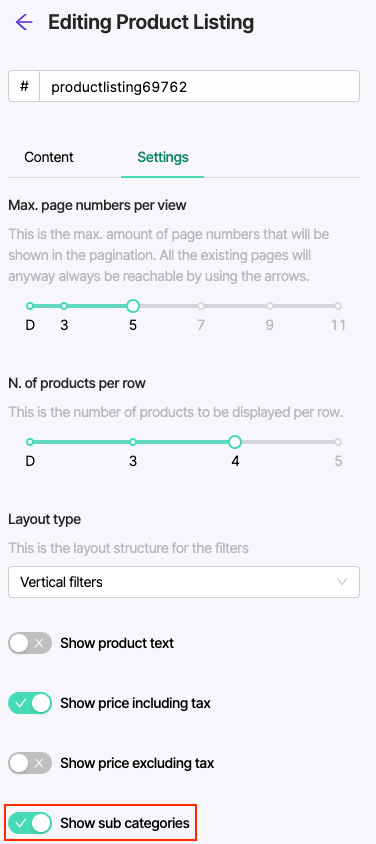Toggle Show product text switch

tap(30, 643)
